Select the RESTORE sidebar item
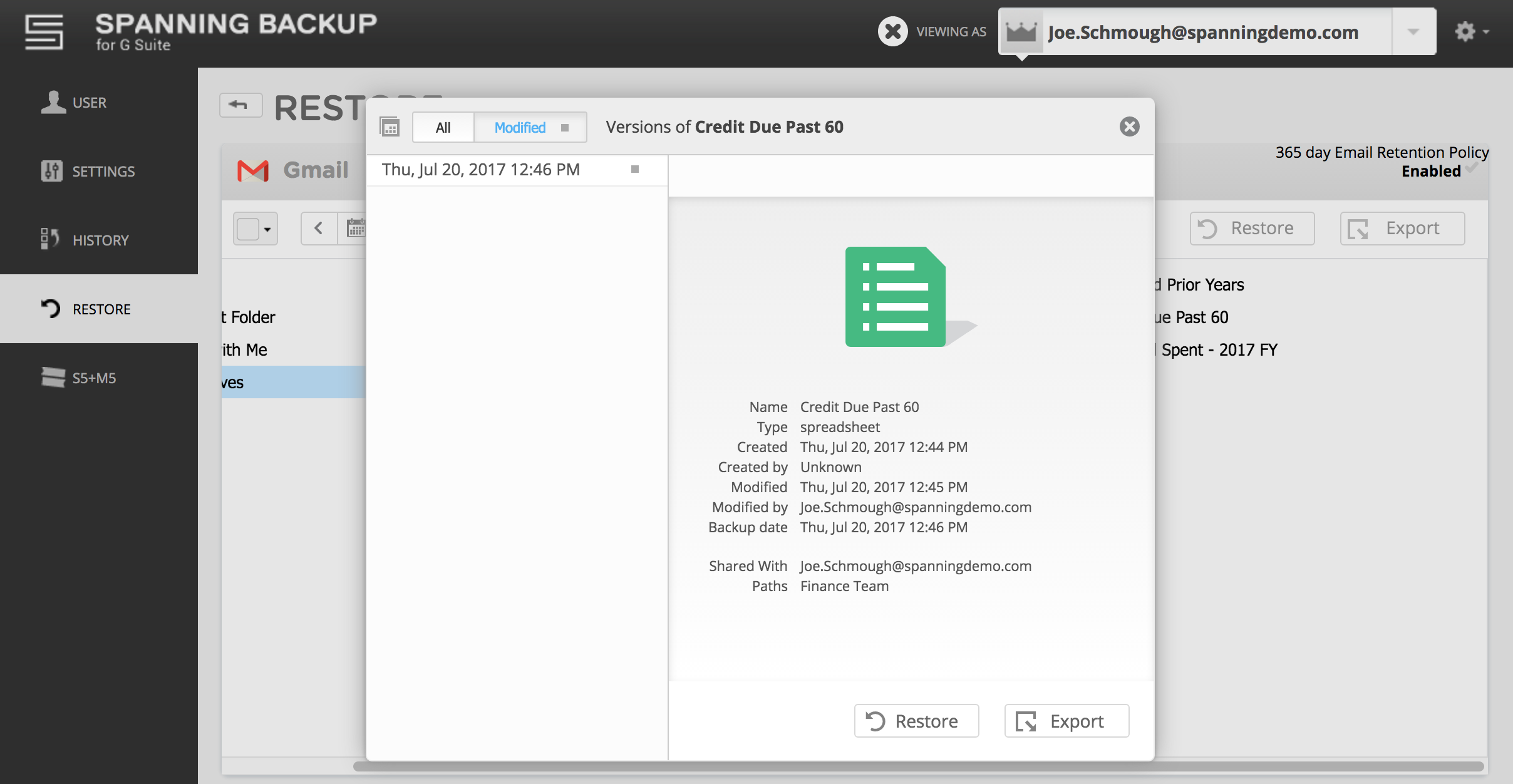The height and width of the screenshot is (784, 1513). (x=99, y=309)
